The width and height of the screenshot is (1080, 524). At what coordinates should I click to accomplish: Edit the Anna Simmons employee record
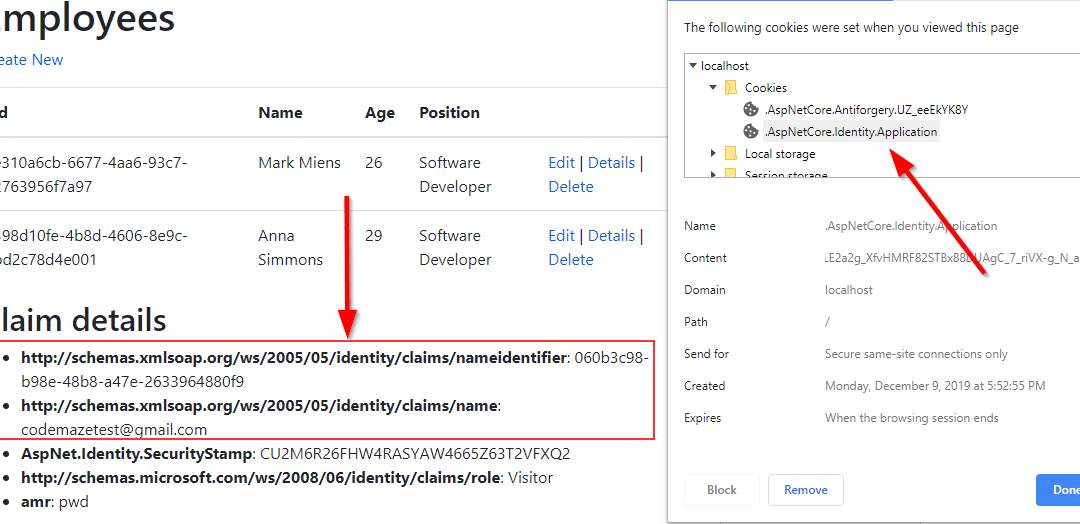pyautogui.click(x=561, y=236)
